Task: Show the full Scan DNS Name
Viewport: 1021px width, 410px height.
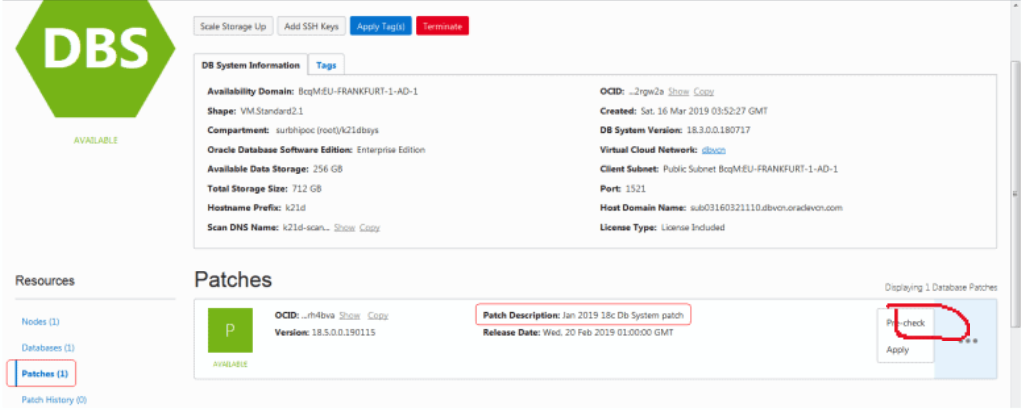Action: (344, 228)
